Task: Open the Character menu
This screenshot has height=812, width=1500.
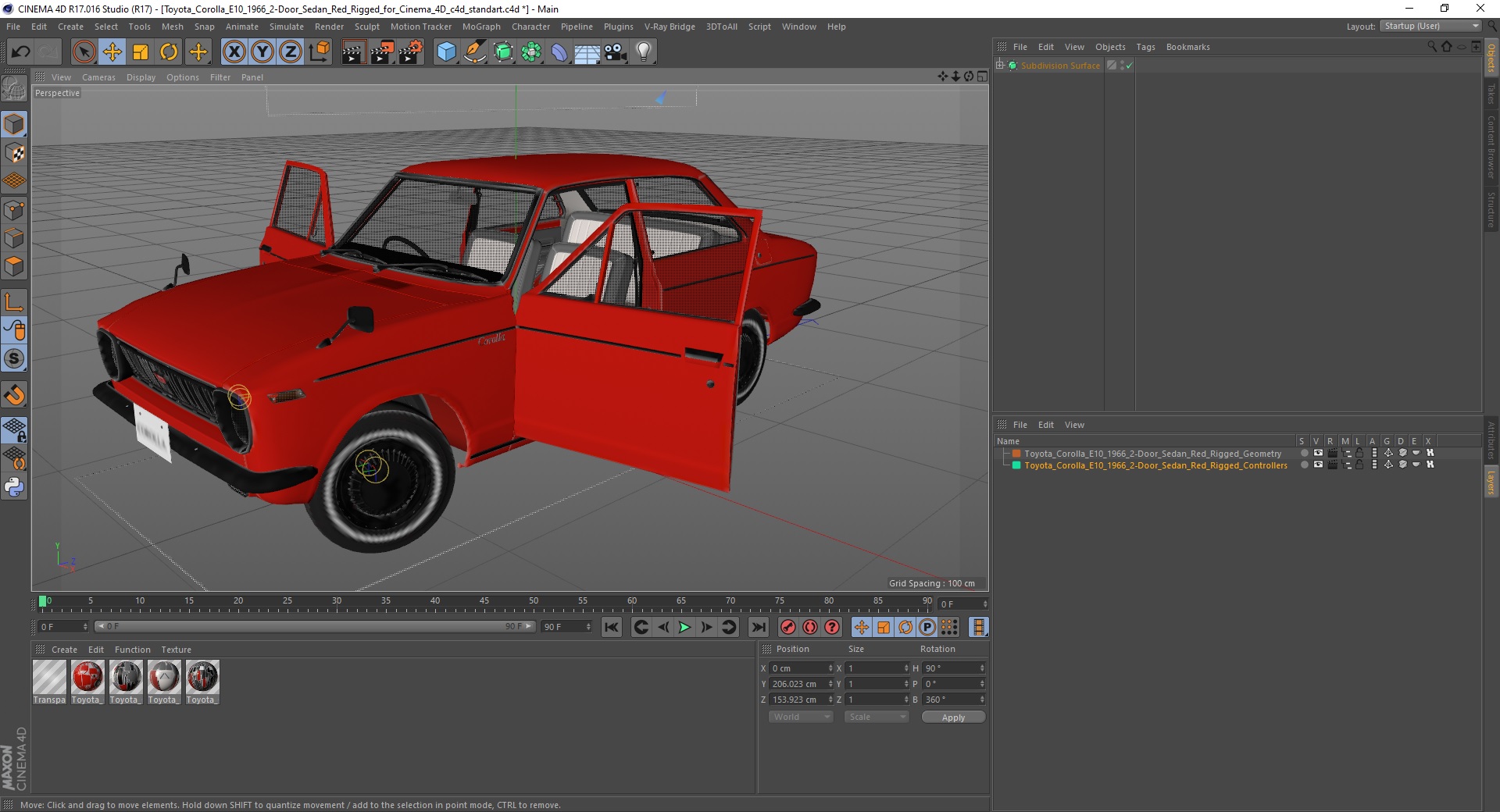Action: 530,27
